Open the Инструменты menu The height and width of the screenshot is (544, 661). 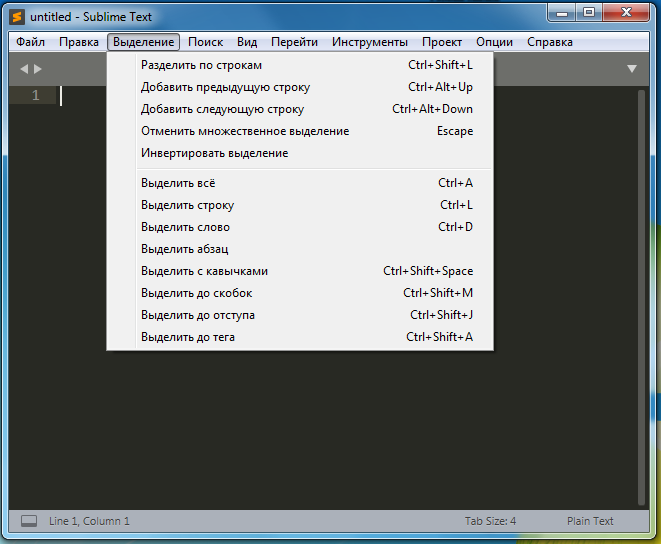point(370,42)
